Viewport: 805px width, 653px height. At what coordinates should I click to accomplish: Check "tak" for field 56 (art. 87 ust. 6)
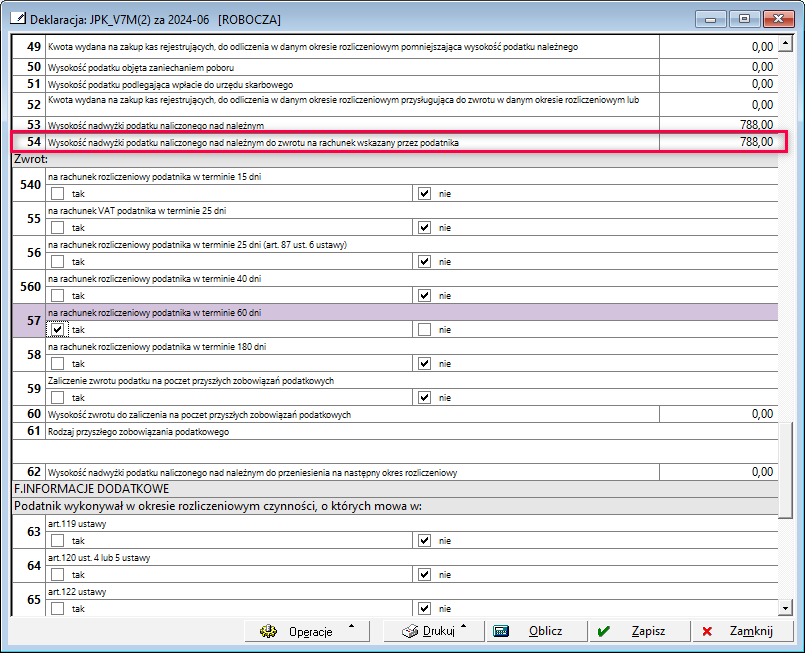pos(58,262)
